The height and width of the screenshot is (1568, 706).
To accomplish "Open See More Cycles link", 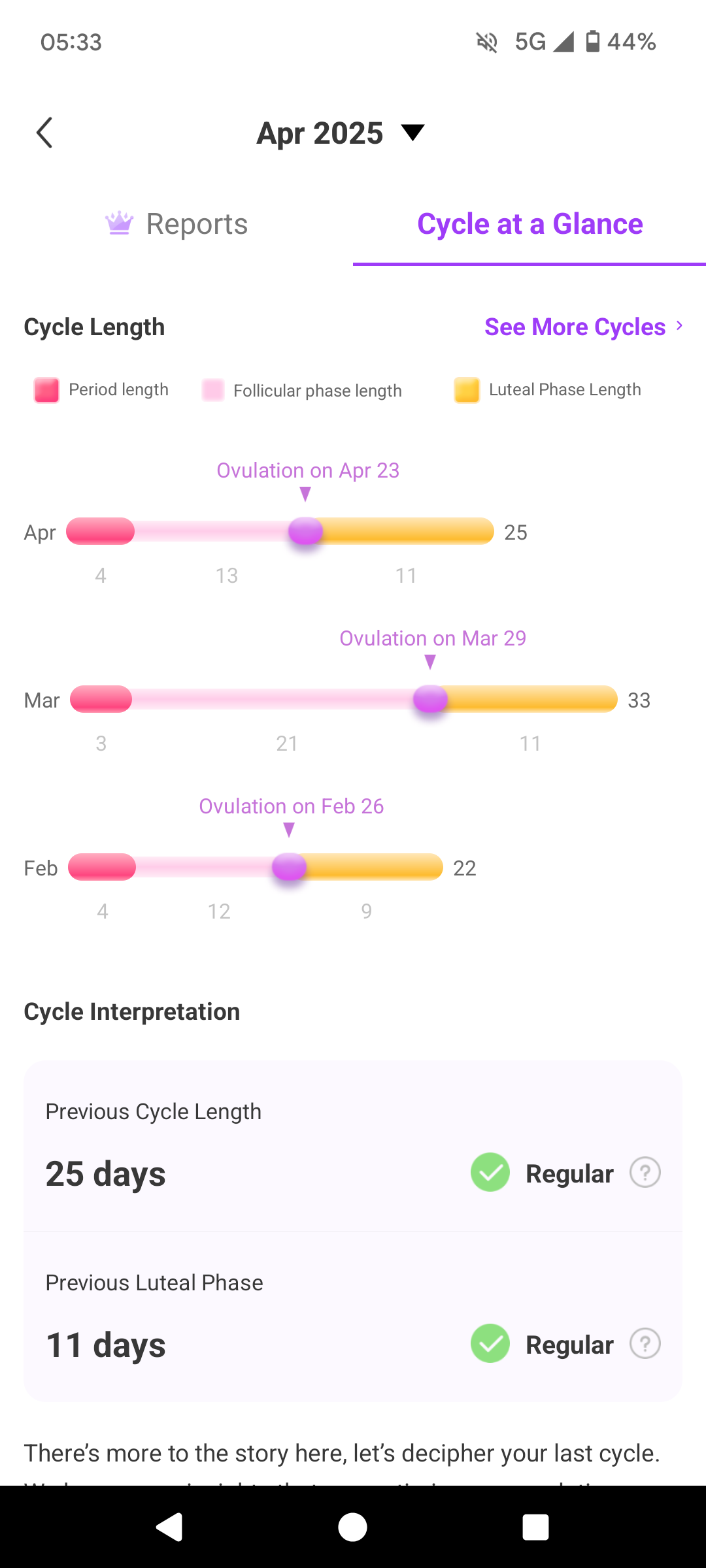I will 575,327.
